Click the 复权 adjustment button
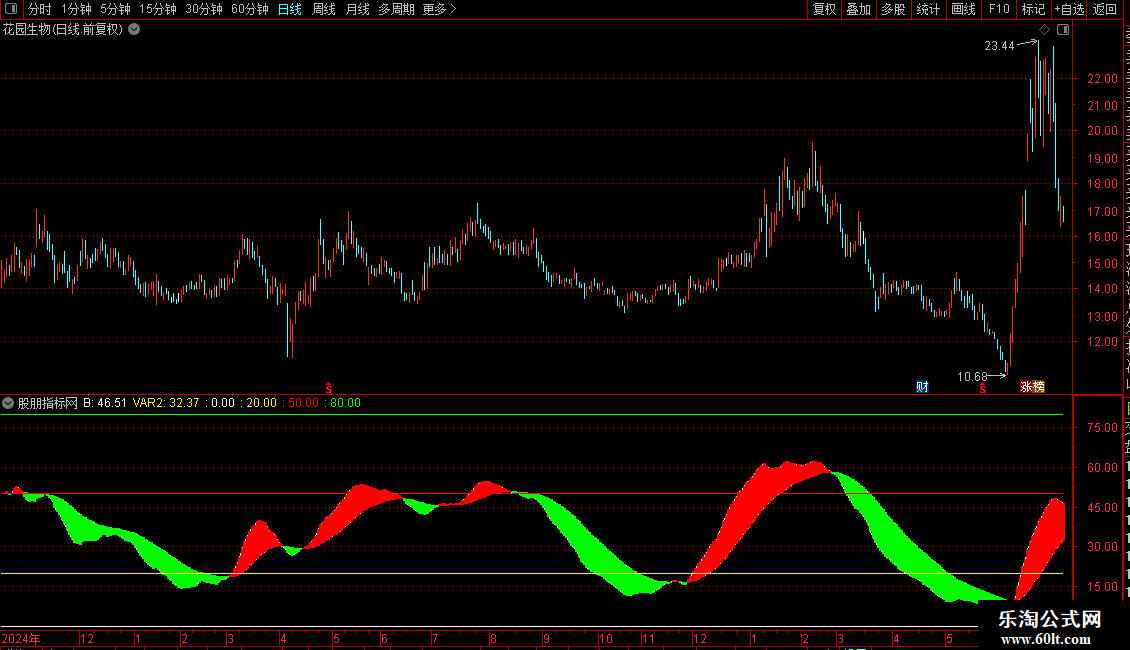The width and height of the screenshot is (1130, 650). click(824, 9)
